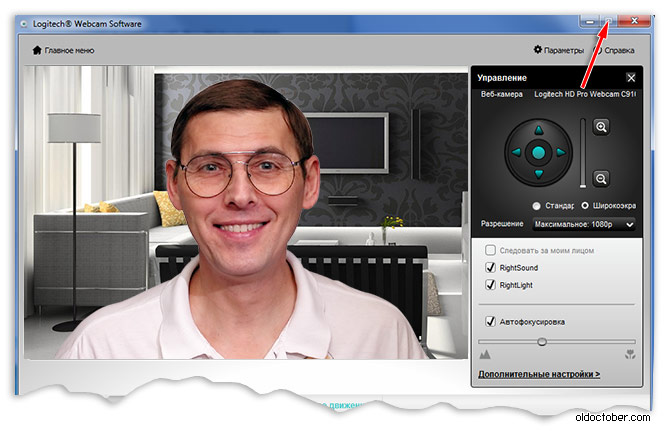The height and width of the screenshot is (433, 670).
Task: Reset camera position with the center pad button
Action: coord(538,152)
